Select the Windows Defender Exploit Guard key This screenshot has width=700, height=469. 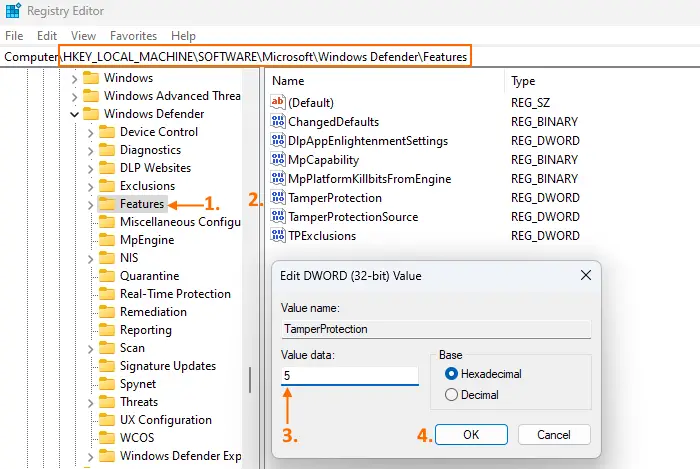(180, 456)
